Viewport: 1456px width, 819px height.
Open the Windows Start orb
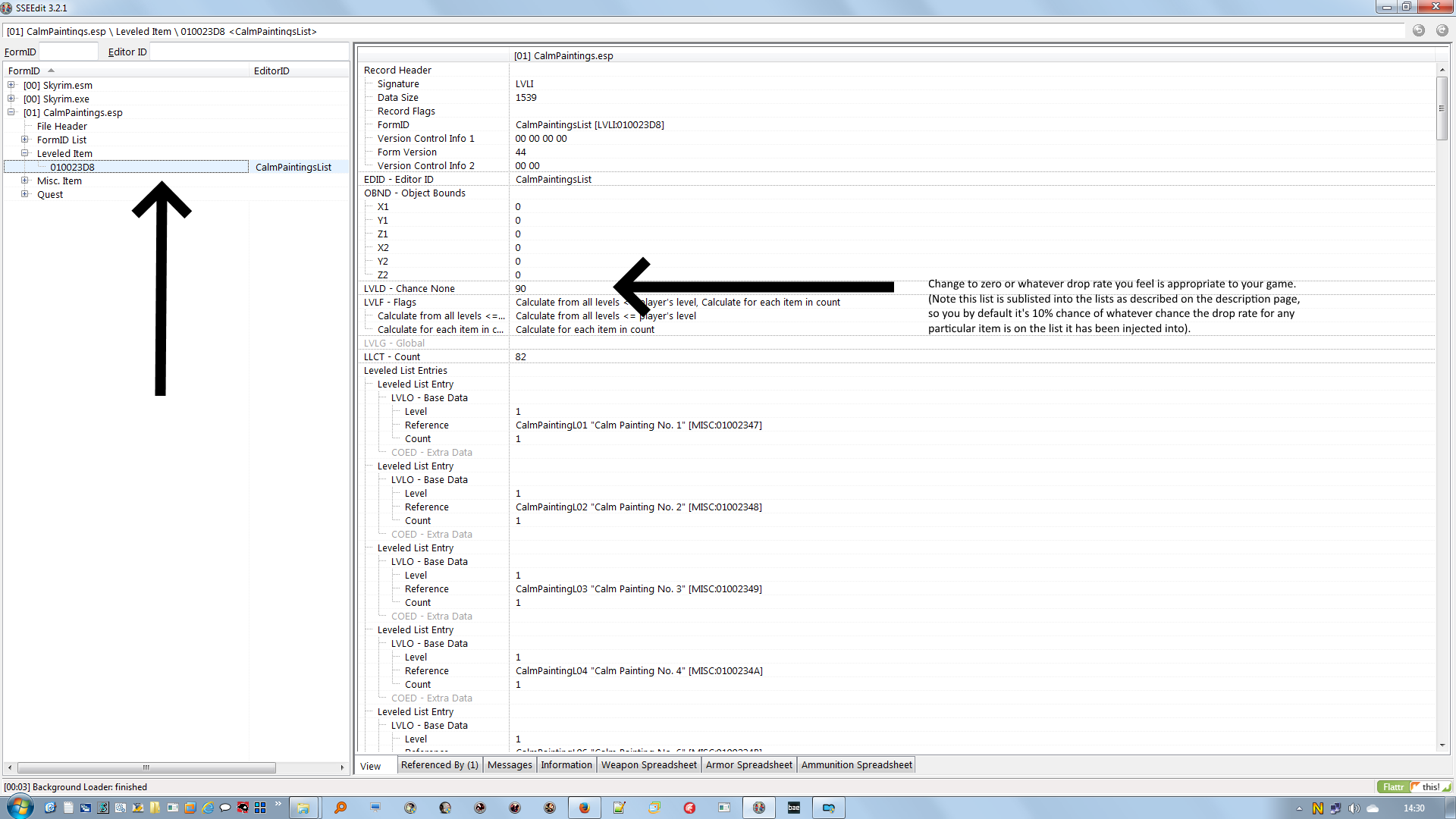[x=20, y=807]
